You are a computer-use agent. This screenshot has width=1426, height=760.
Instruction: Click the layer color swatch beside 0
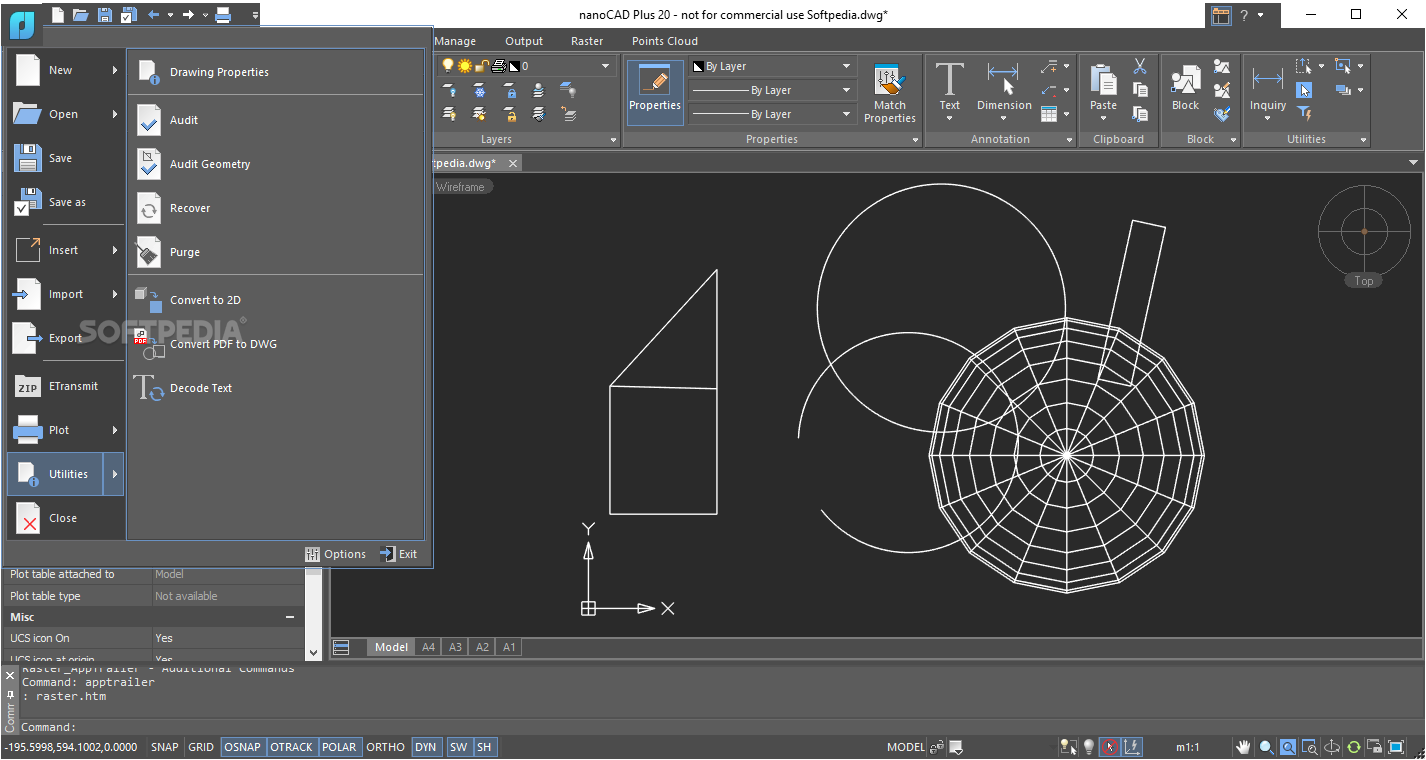[514, 66]
